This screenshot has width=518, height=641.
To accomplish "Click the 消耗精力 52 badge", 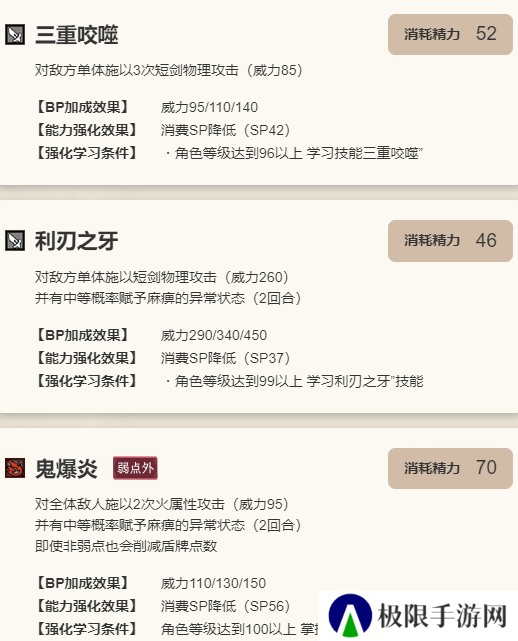I will point(450,34).
